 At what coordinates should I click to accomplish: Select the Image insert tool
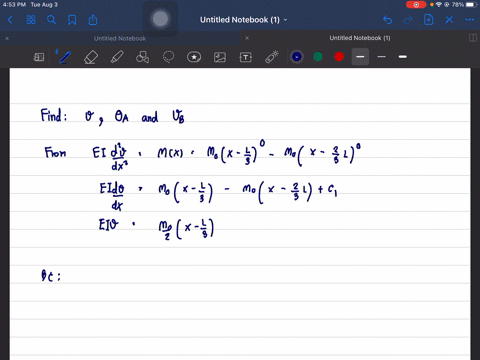(x=220, y=57)
